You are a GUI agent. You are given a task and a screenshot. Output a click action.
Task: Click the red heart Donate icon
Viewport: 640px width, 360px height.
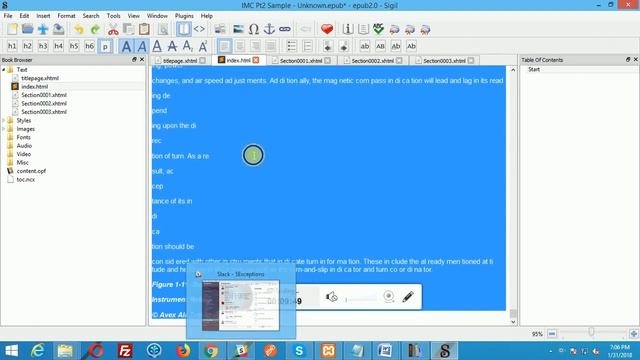(x=327, y=29)
